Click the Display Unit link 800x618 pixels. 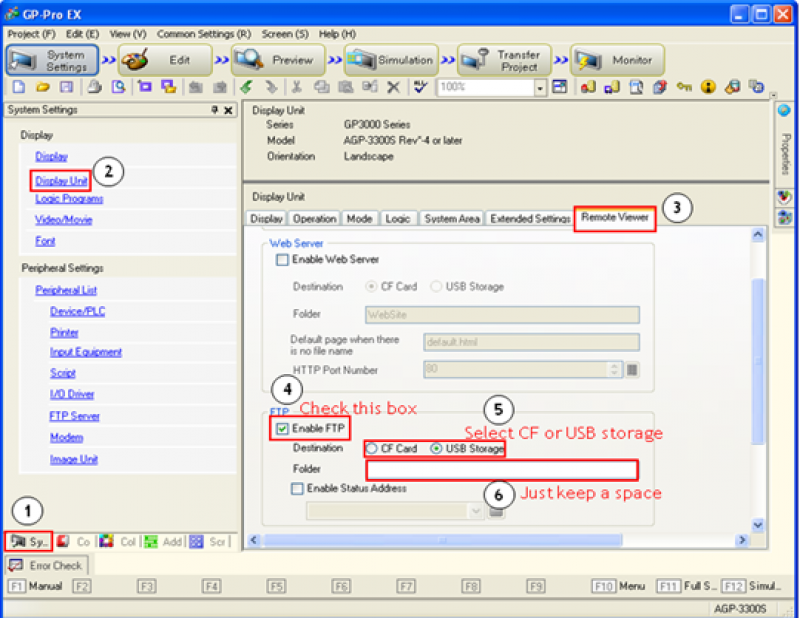coord(61,181)
